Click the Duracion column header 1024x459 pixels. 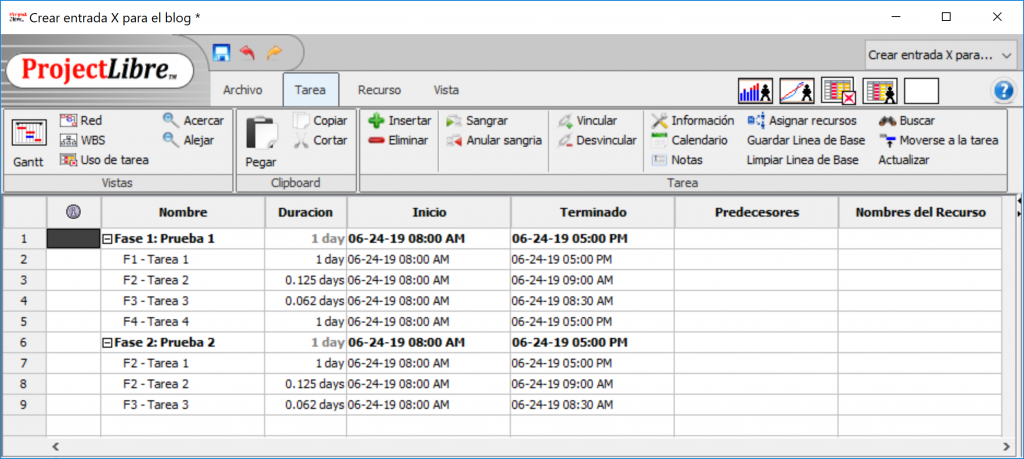click(306, 212)
